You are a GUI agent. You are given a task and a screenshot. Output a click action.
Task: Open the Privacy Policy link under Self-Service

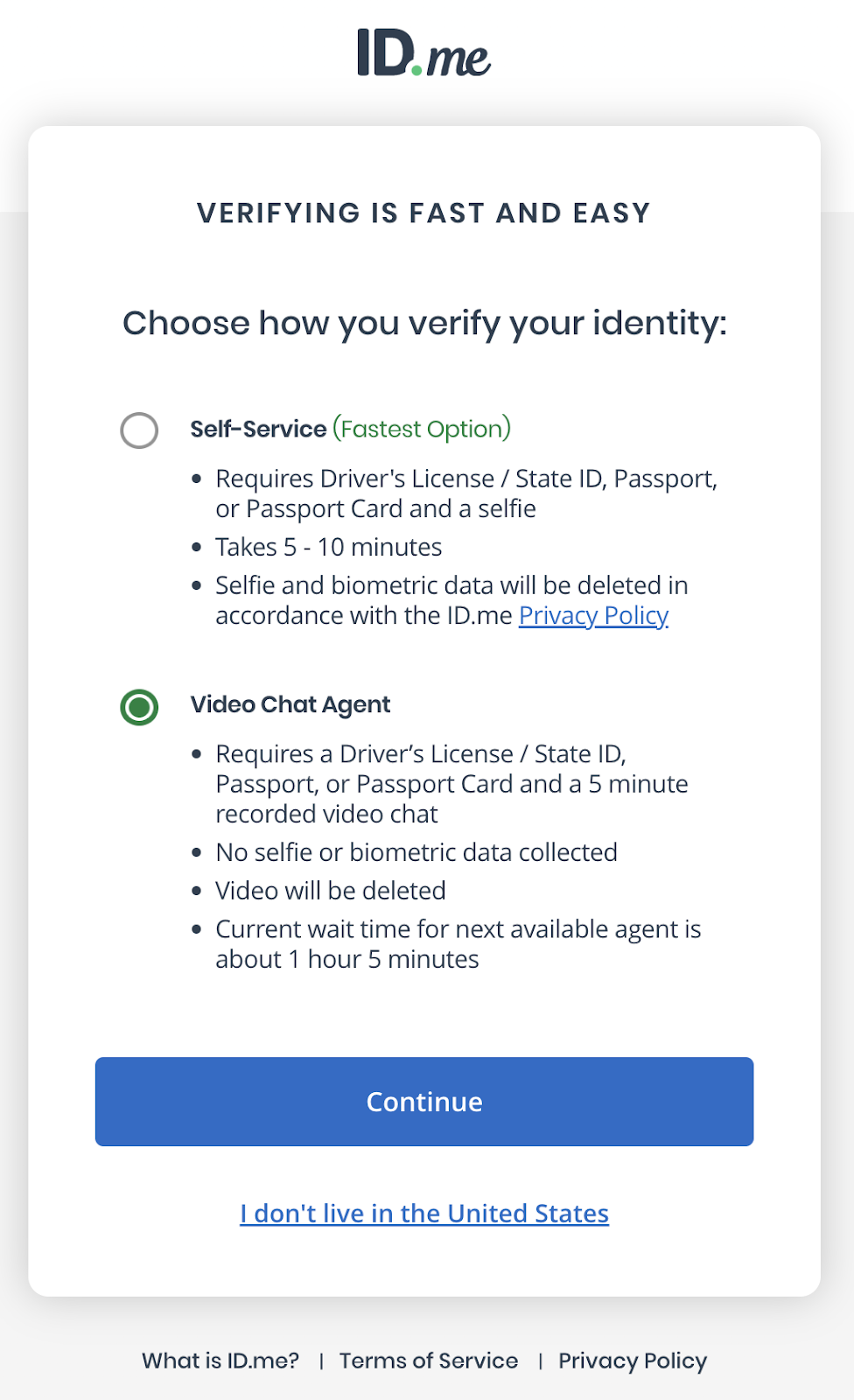click(592, 615)
